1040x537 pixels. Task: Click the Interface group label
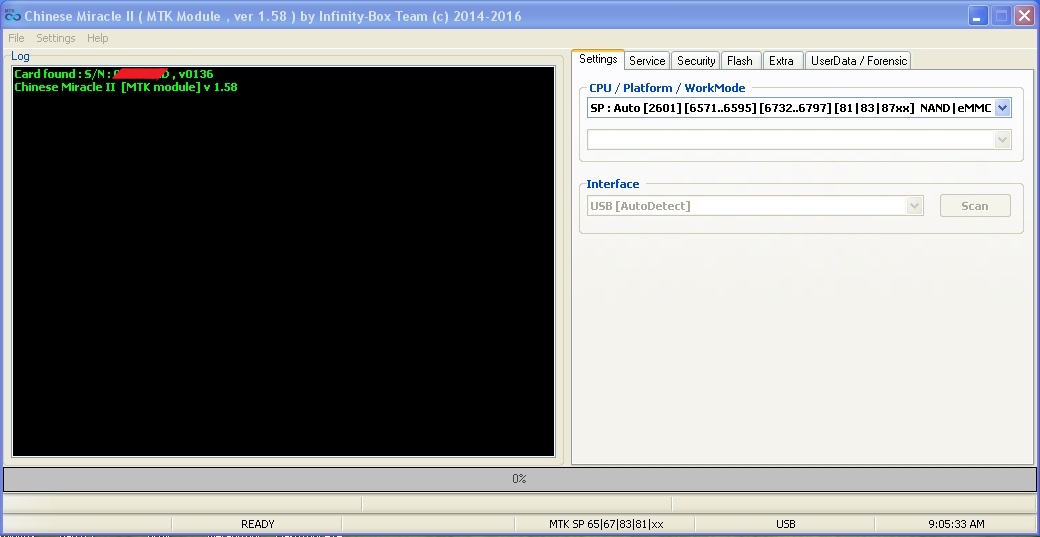(x=613, y=184)
